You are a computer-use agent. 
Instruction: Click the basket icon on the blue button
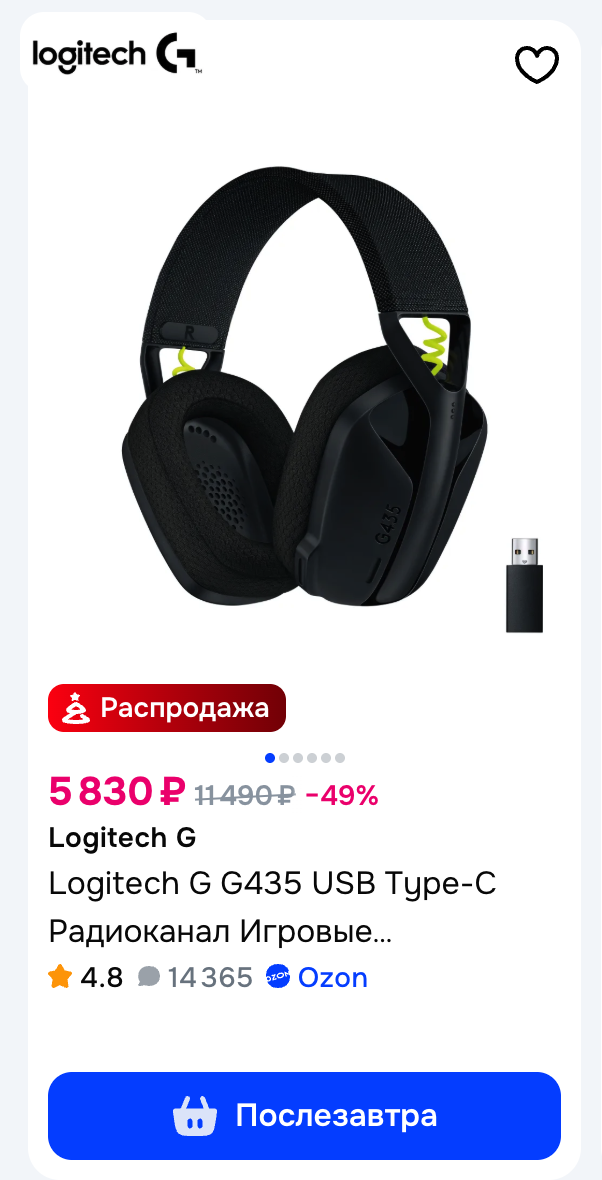pos(195,1115)
